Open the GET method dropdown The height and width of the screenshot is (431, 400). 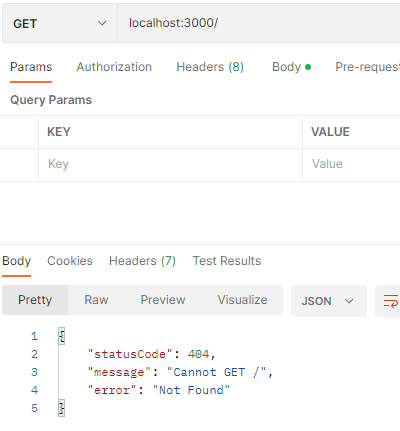tap(60, 23)
